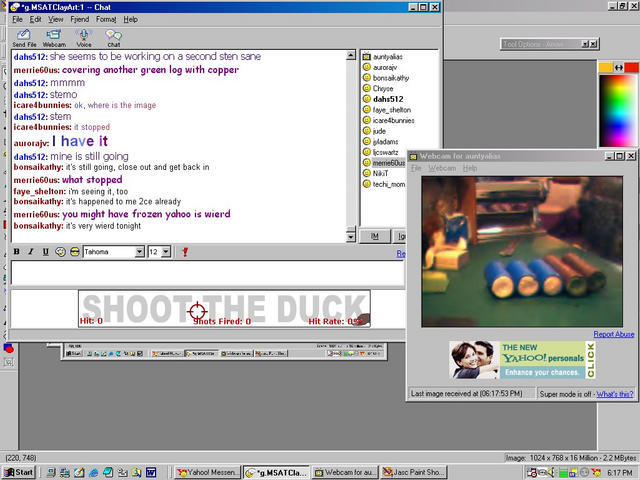640x480 pixels.
Task: Swap foreground and background colors arrow
Action: 619,67
